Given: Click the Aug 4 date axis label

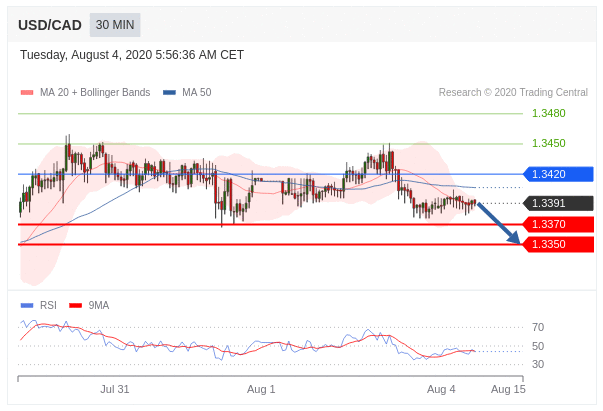Looking at the screenshot, I should (441, 389).
